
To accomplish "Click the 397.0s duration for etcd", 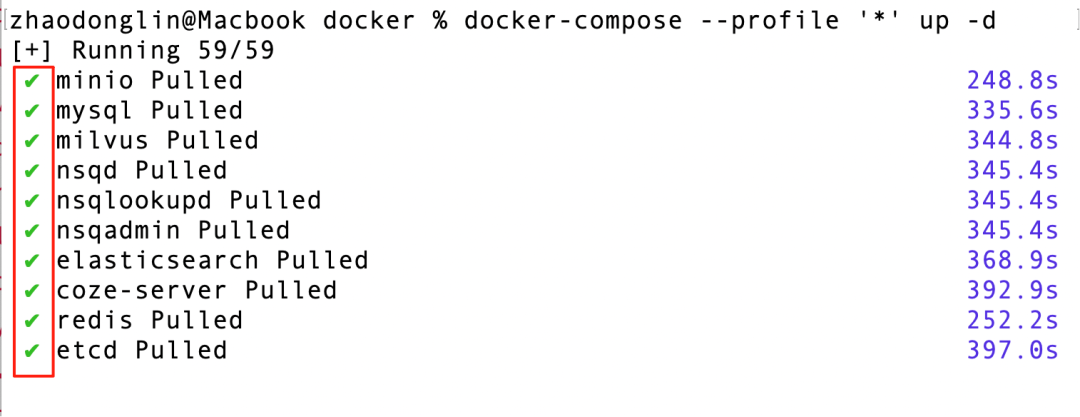I will [1012, 351].
